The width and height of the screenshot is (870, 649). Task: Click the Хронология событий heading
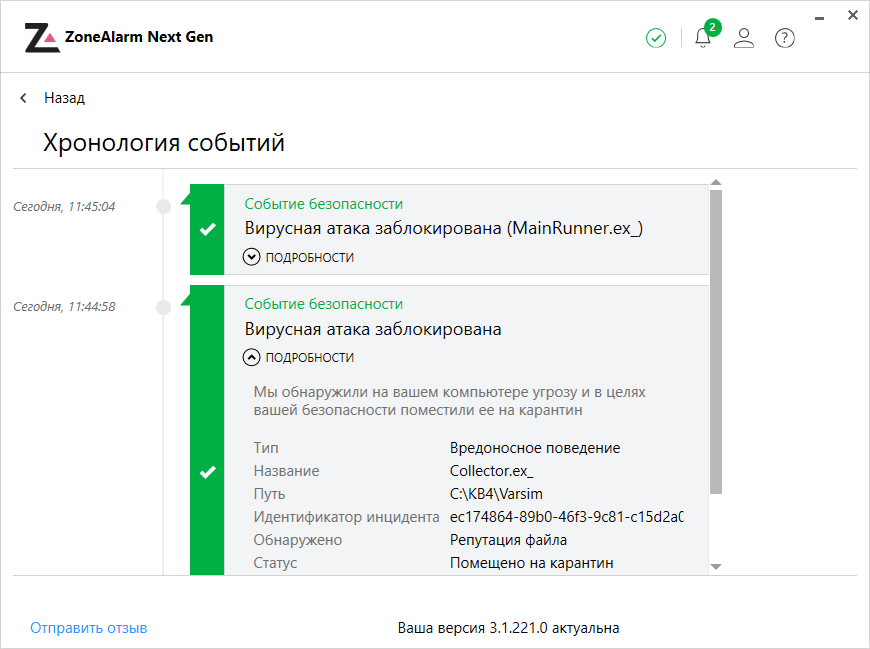point(164,143)
